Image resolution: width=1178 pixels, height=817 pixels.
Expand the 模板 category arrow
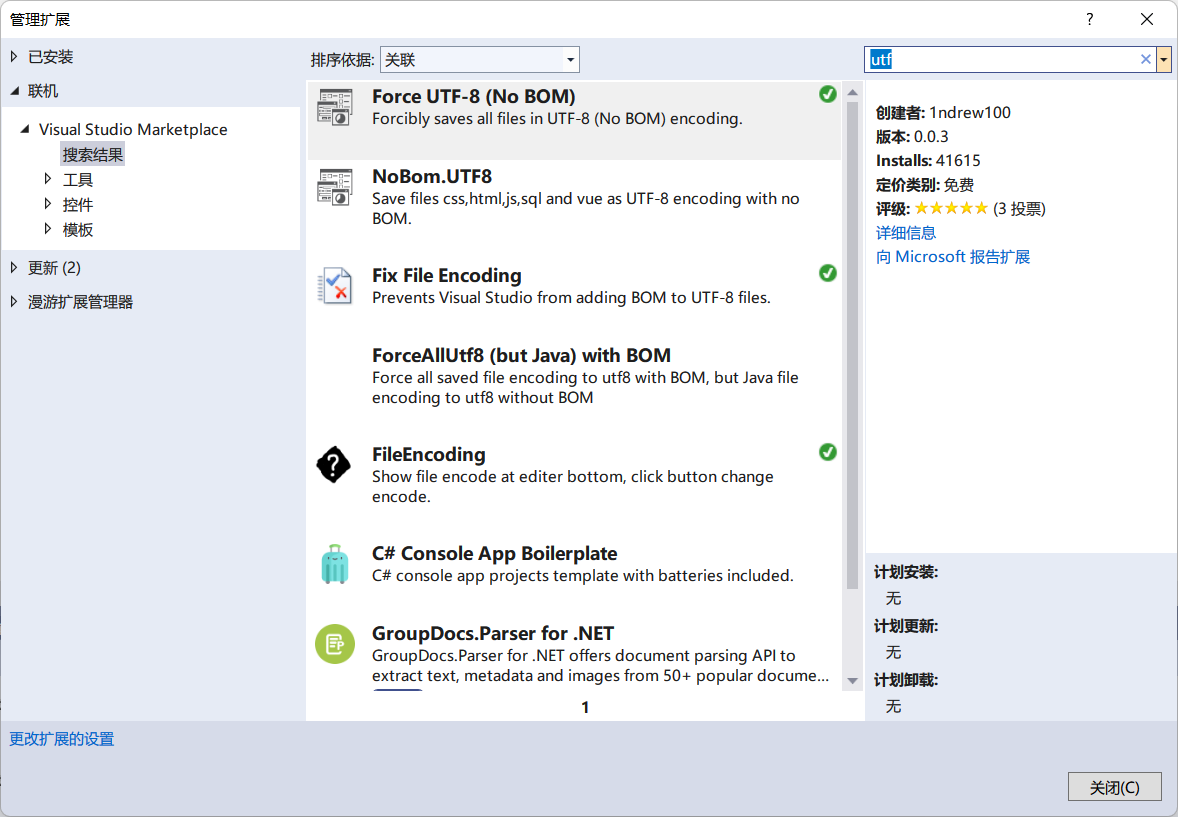[47, 228]
